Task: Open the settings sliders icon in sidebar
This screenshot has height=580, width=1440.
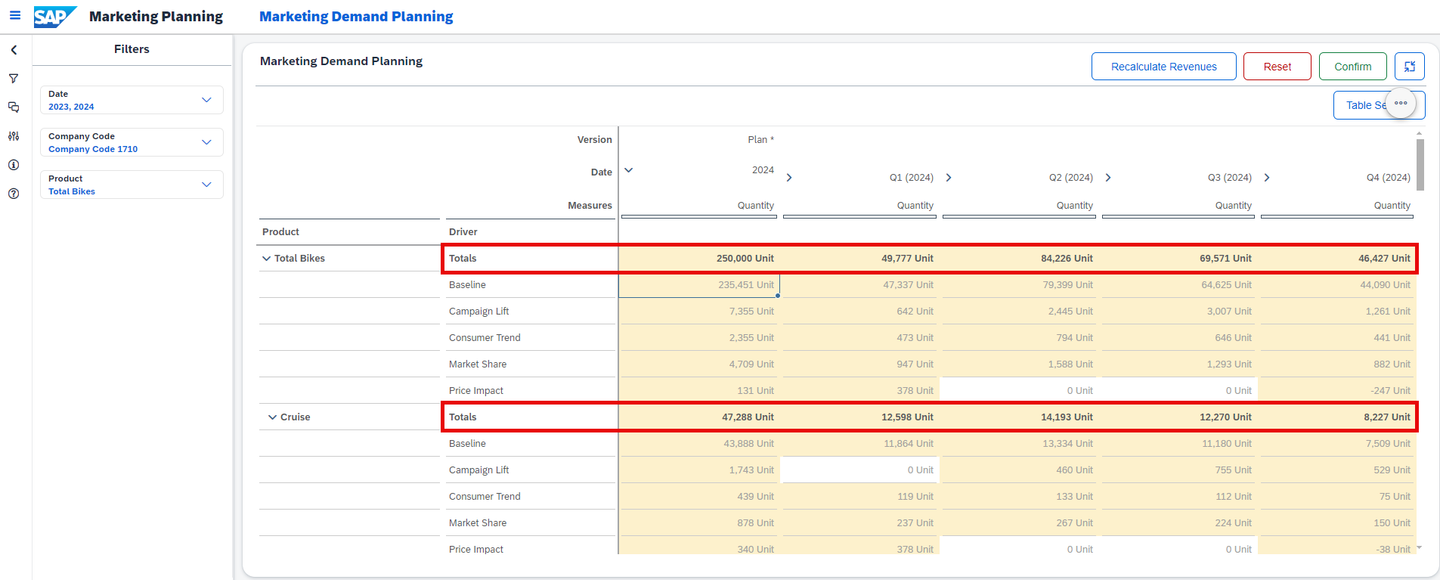Action: tap(14, 136)
